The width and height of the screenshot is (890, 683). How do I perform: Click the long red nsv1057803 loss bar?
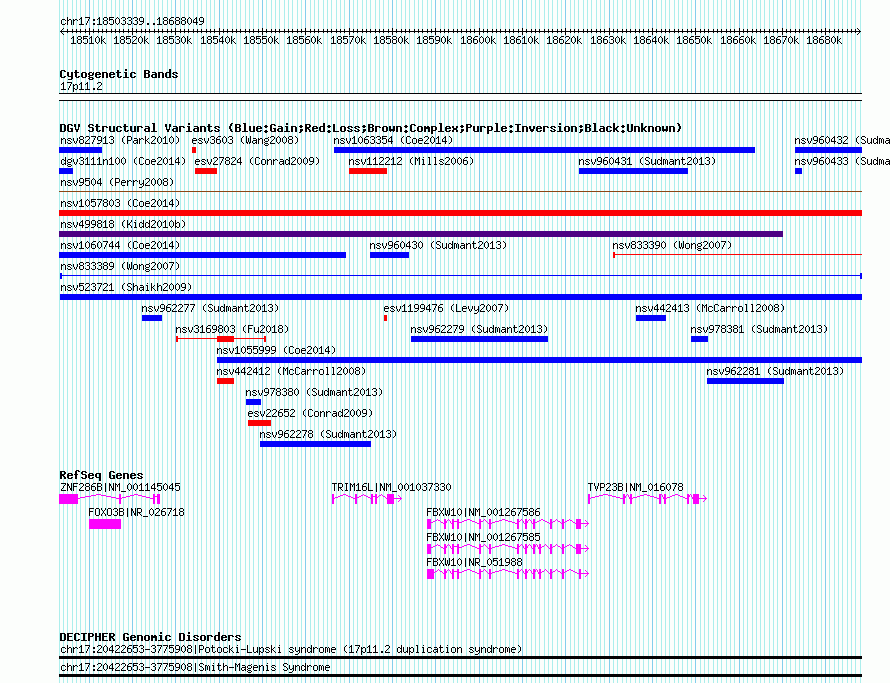coord(460,213)
